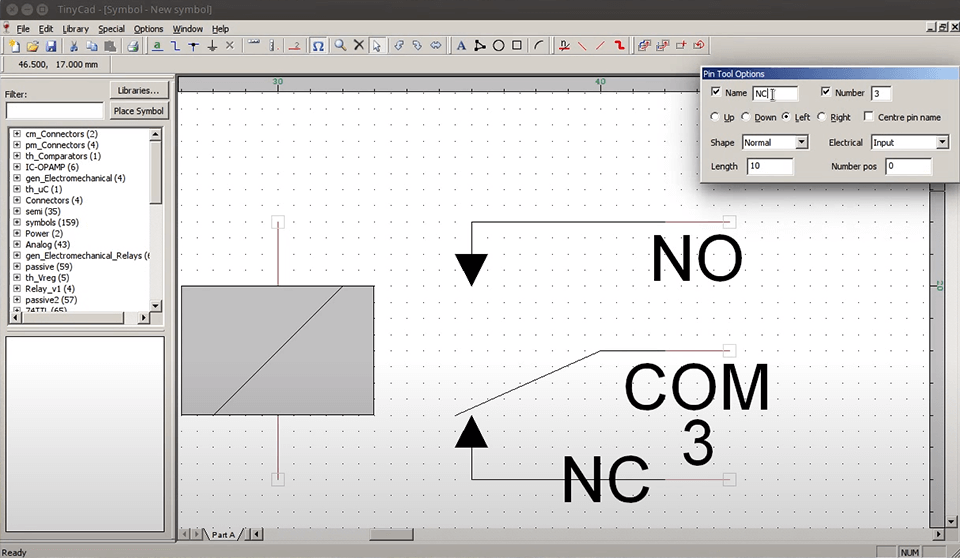This screenshot has height=558, width=960.
Task: Click the horizontal canvas scrollbar thumb
Action: click(x=391, y=534)
